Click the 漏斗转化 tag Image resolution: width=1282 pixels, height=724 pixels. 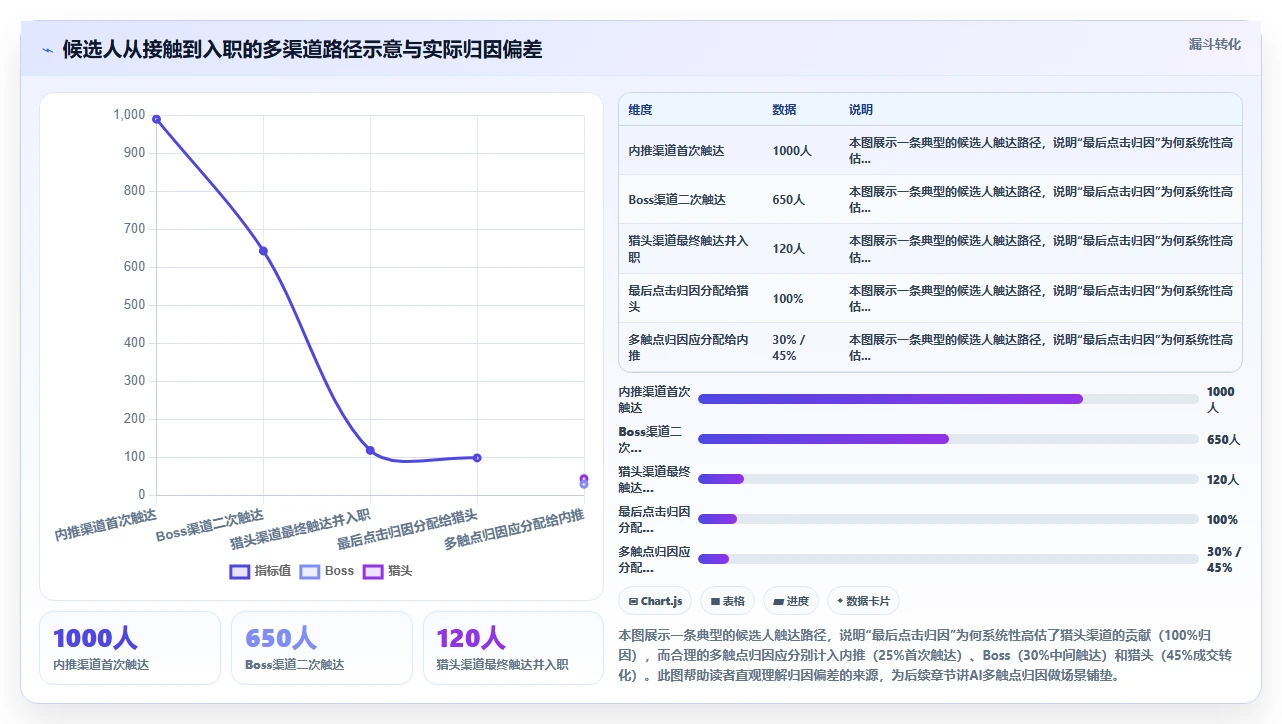[1214, 45]
